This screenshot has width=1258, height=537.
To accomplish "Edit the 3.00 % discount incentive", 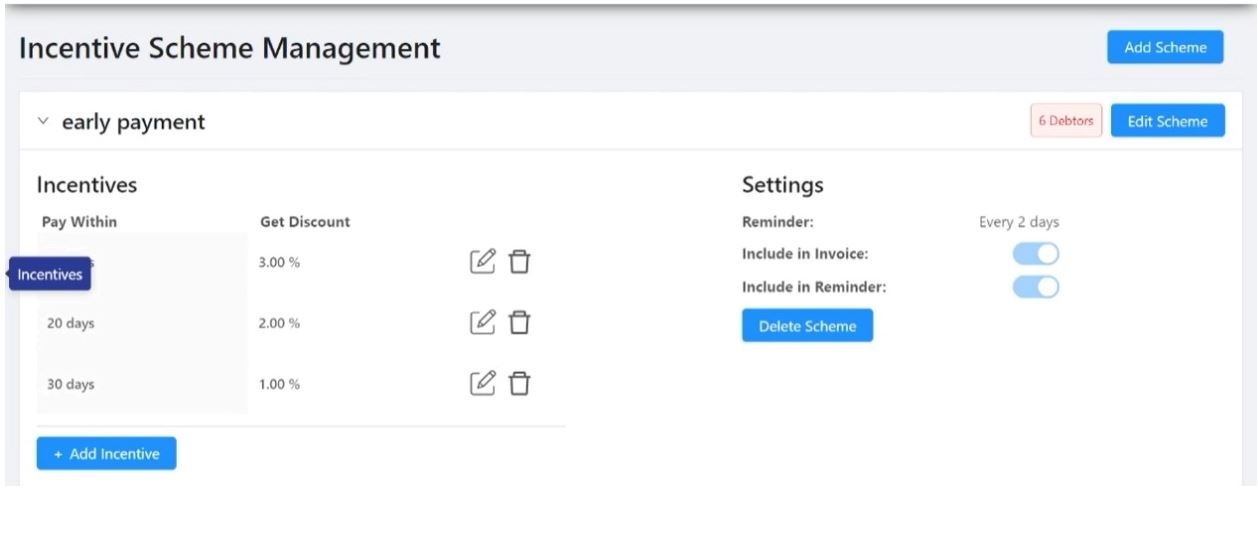I will [483, 262].
